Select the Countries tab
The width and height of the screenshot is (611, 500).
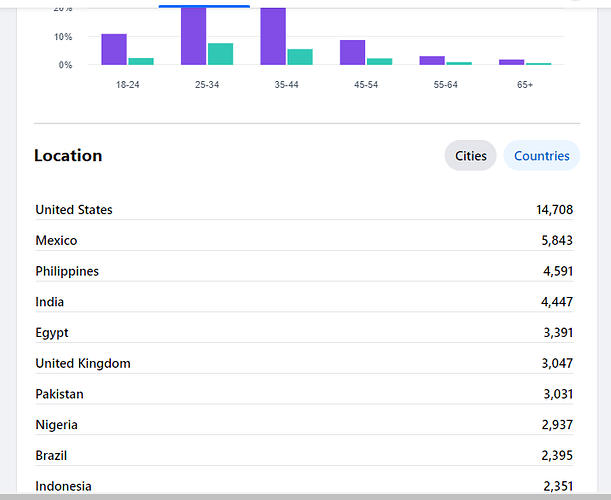pyautogui.click(x=541, y=156)
